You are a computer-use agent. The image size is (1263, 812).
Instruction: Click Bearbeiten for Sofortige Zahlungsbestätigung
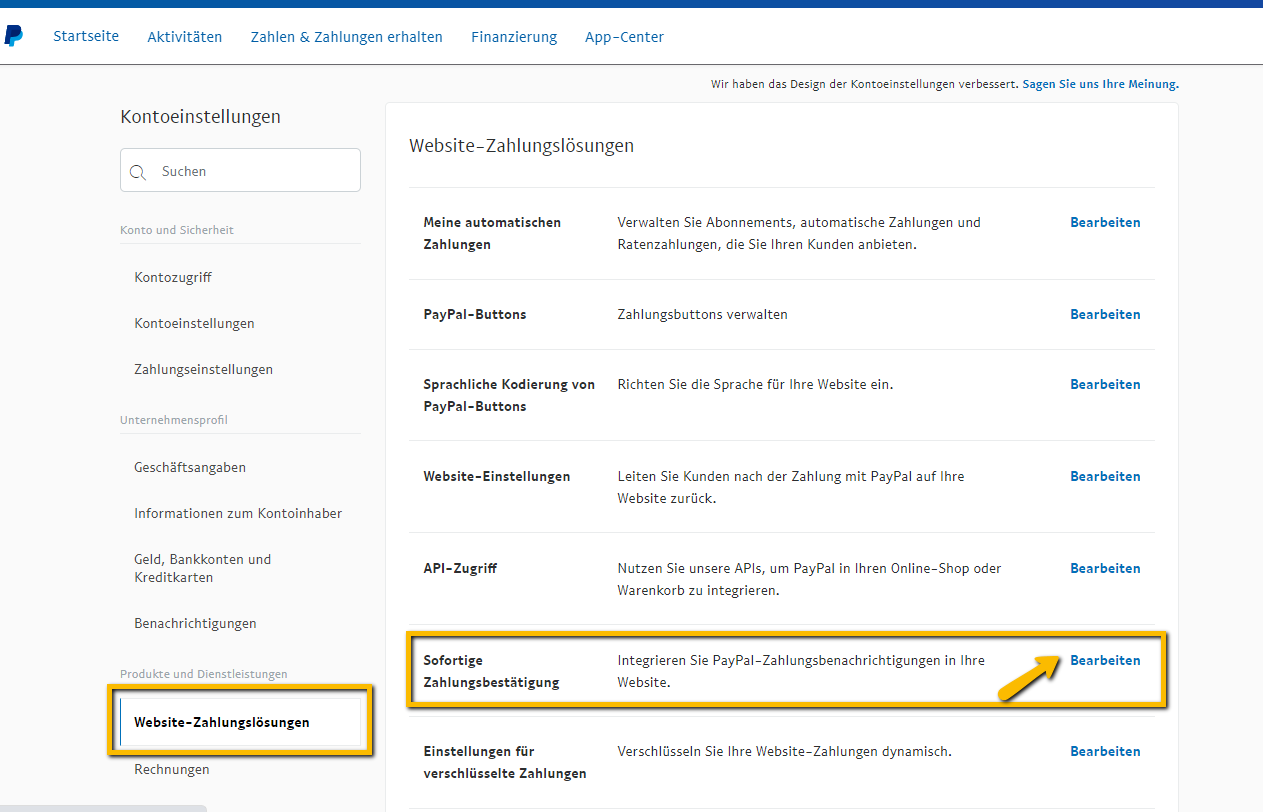point(1105,660)
